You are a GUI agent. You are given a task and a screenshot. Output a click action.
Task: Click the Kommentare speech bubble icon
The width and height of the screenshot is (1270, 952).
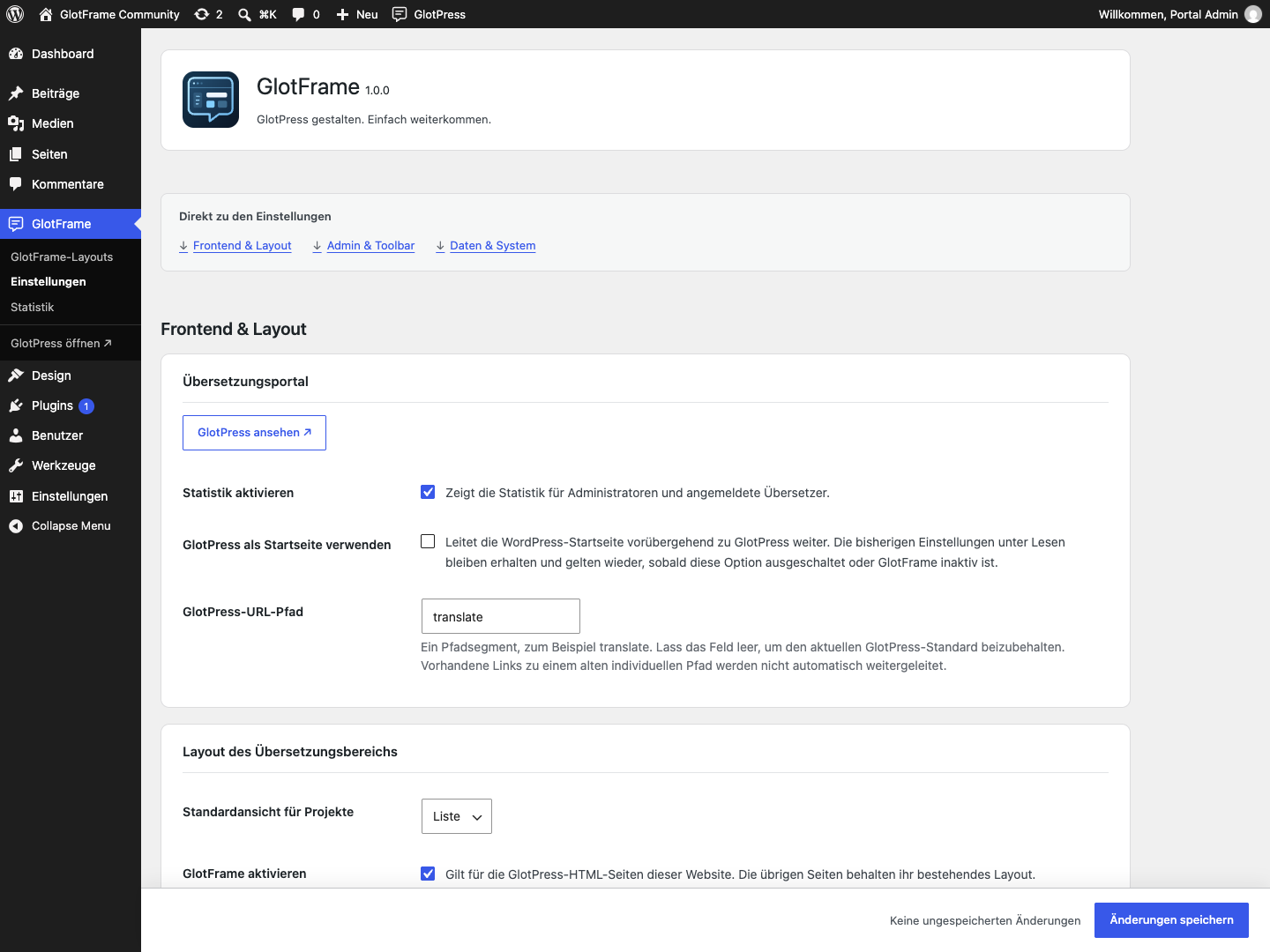pos(16,184)
